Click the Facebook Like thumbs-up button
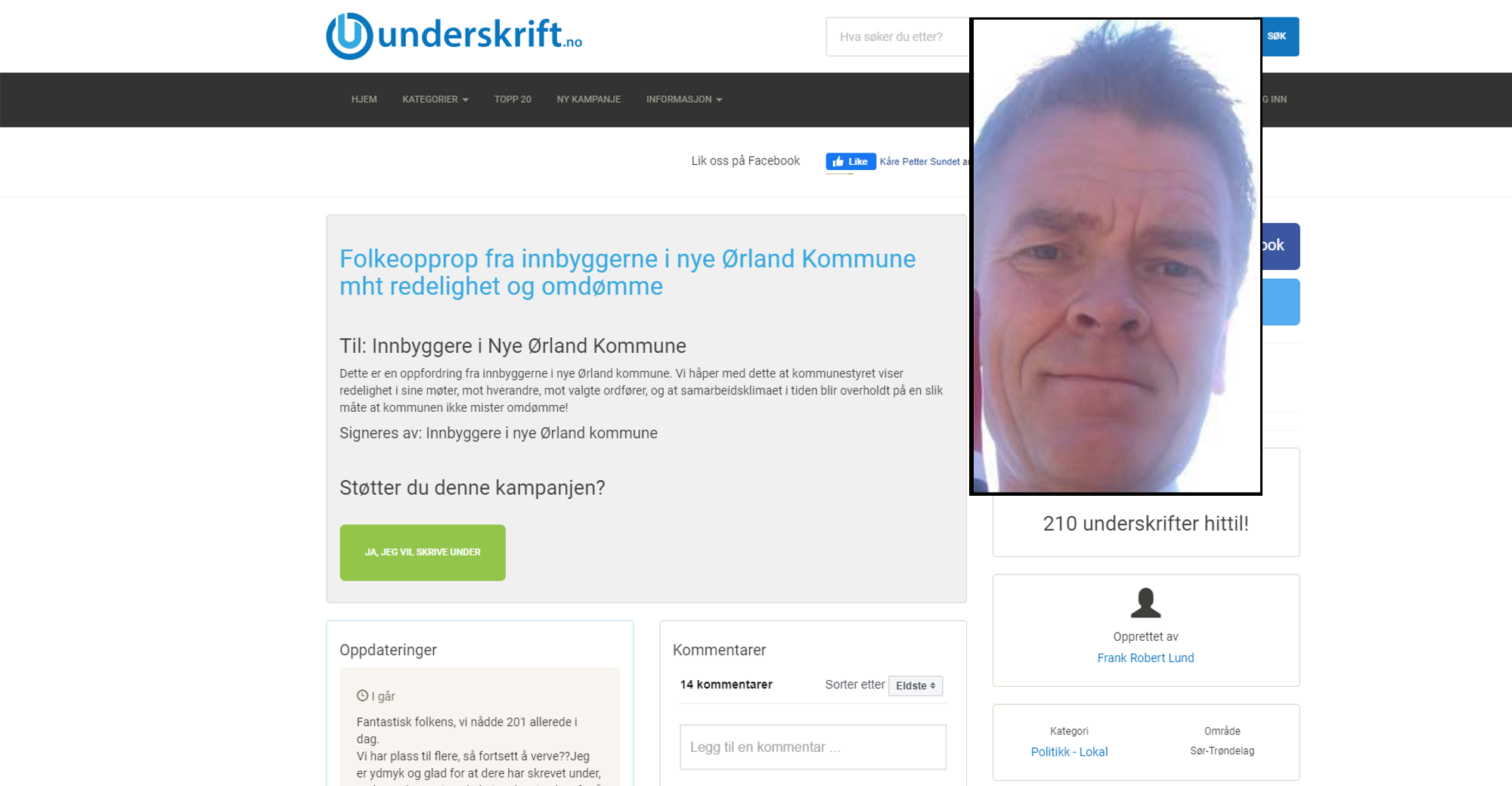 (850, 162)
